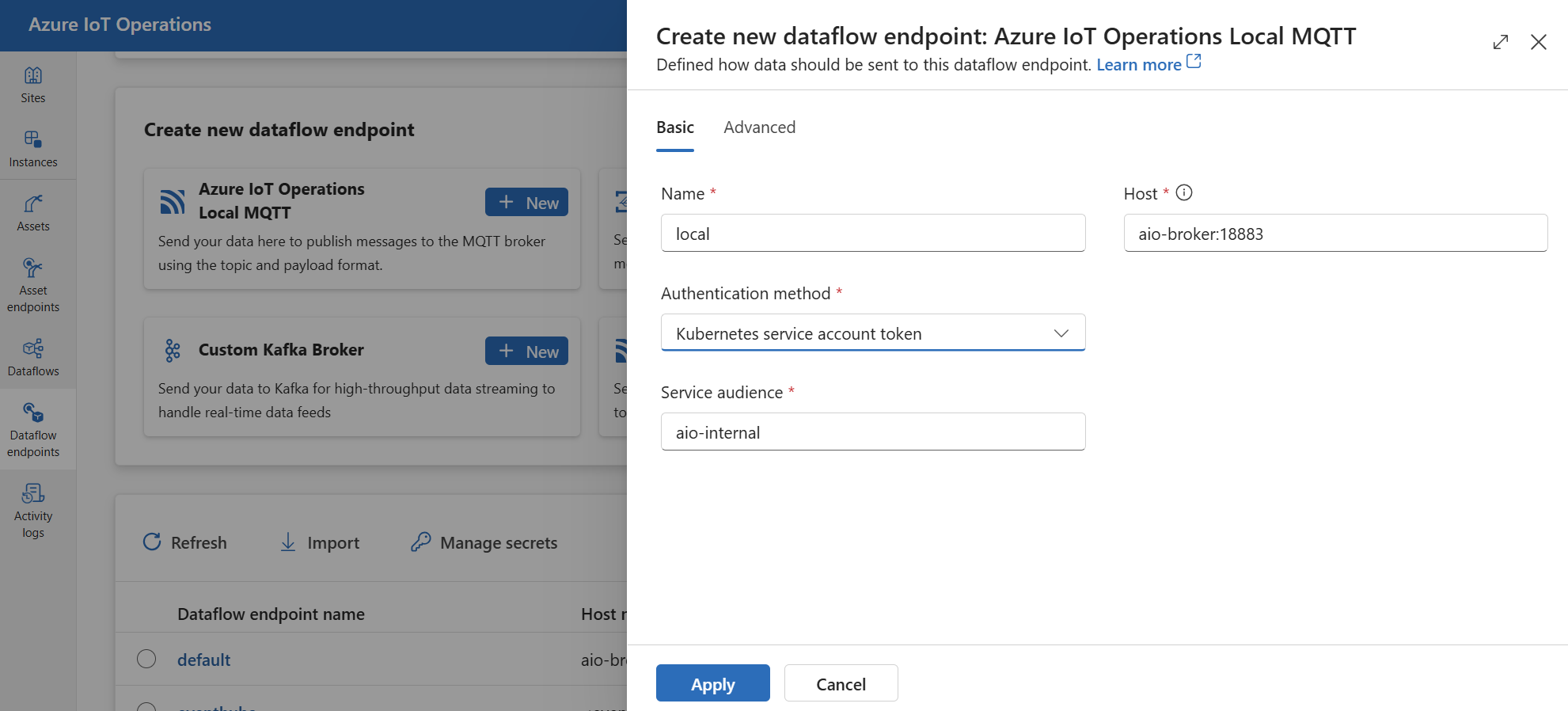Click the Import label in endpoint toolbar
This screenshot has width=1568, height=711.
[333, 543]
